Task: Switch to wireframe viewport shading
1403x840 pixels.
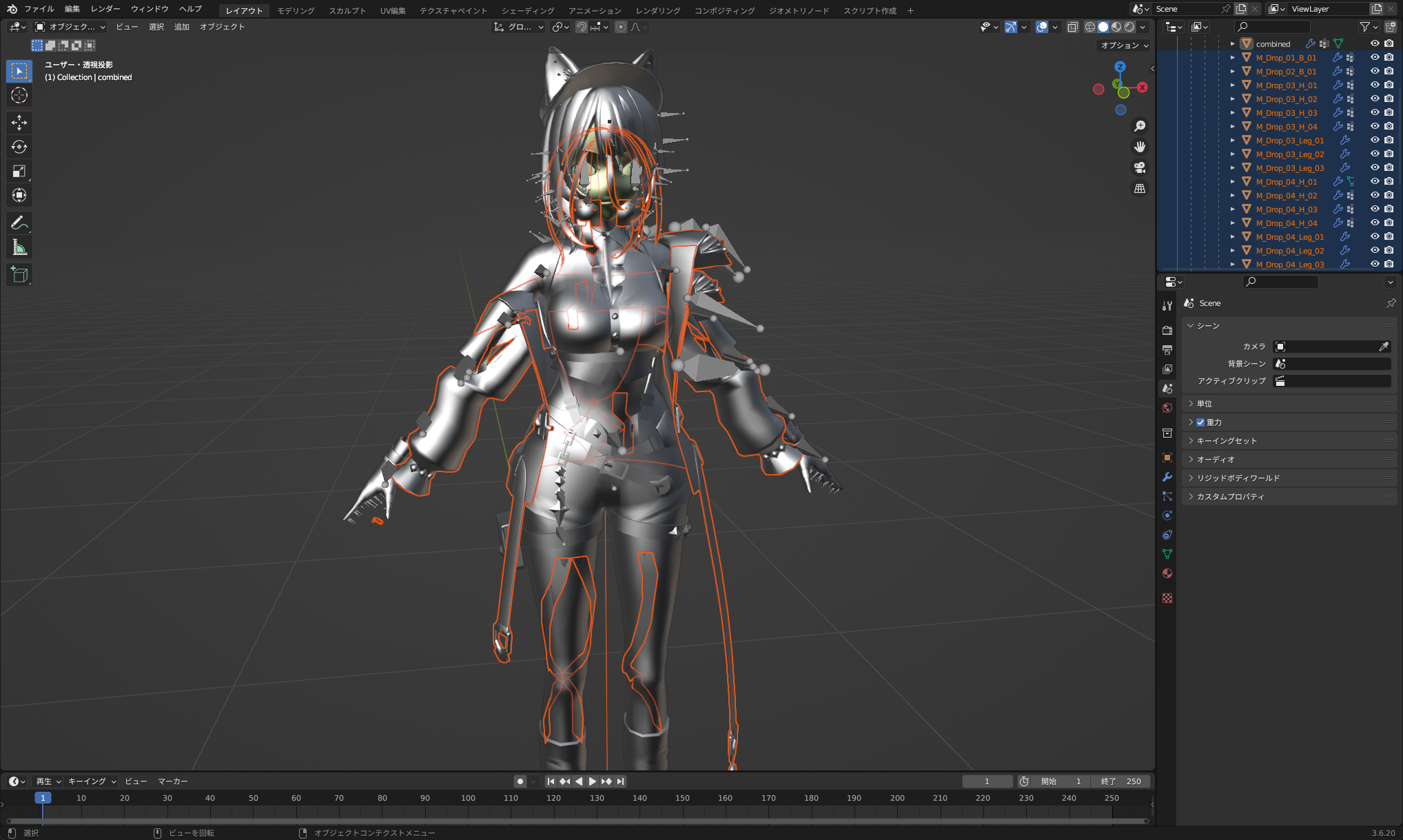Action: click(x=1090, y=27)
